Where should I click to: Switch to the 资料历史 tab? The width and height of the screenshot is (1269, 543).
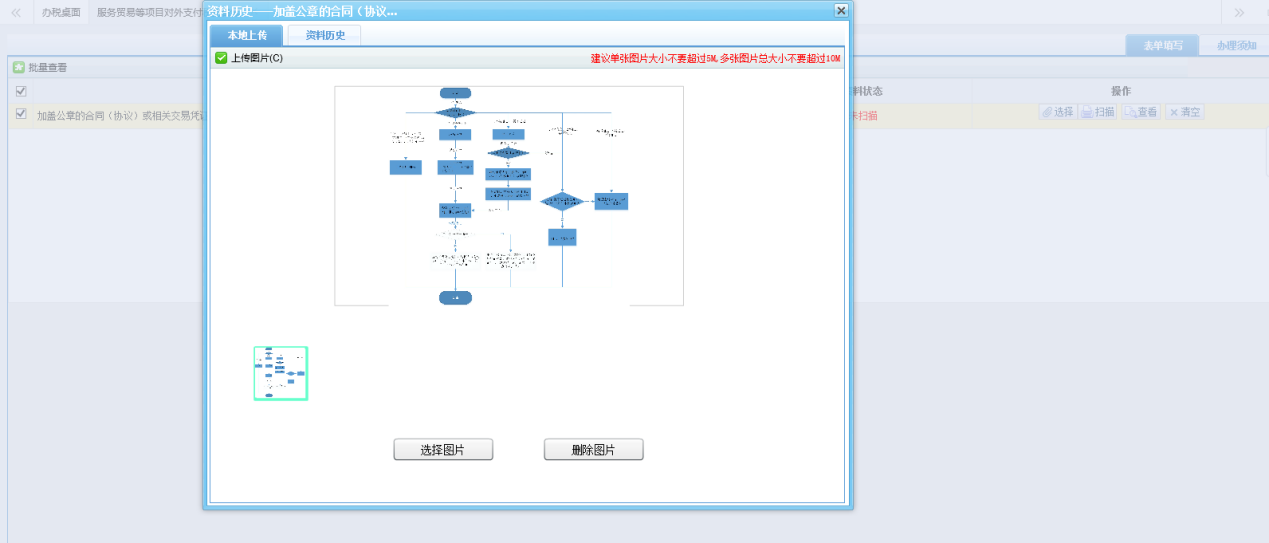coord(324,35)
